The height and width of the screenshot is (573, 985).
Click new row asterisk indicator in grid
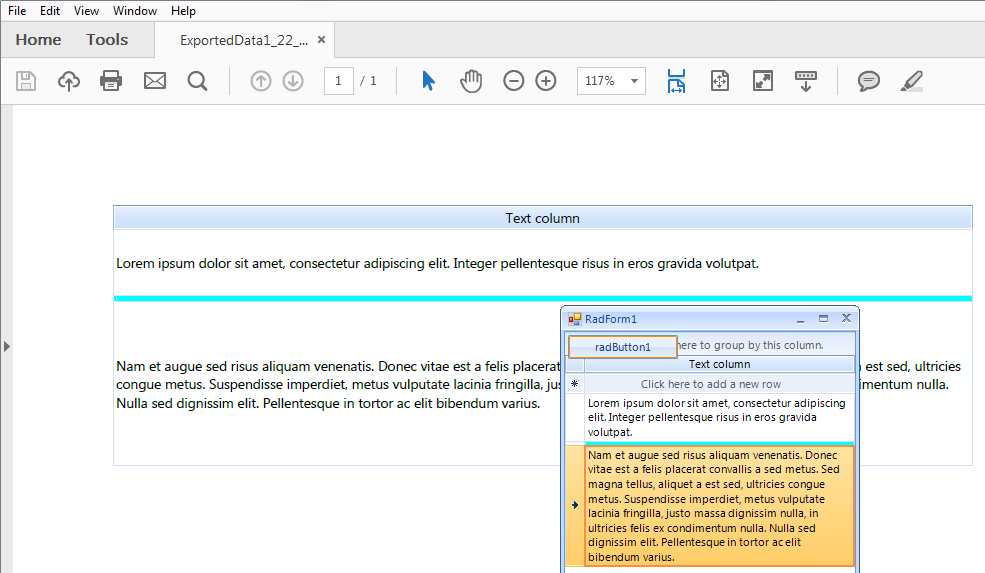point(575,384)
